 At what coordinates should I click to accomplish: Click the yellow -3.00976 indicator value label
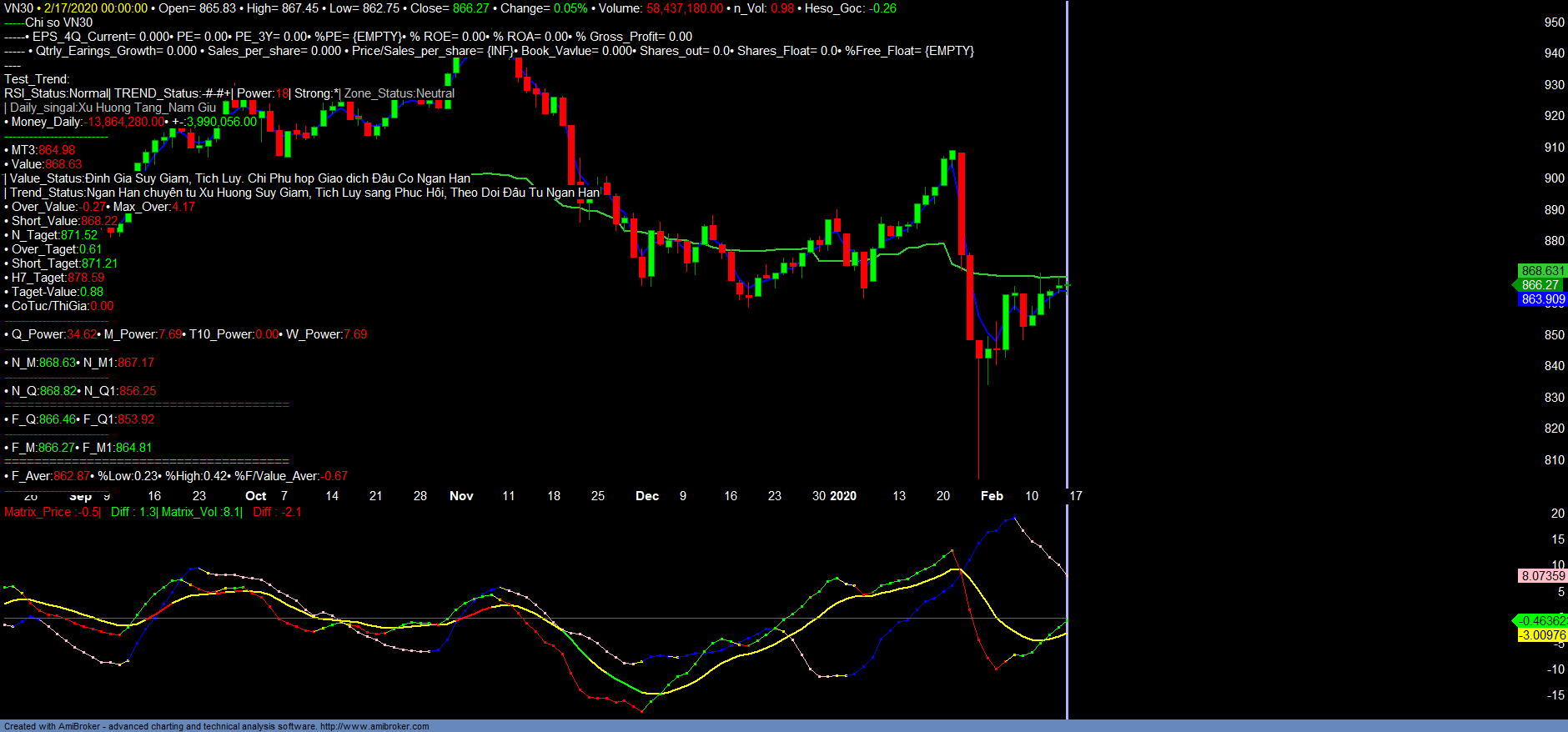tap(1542, 635)
